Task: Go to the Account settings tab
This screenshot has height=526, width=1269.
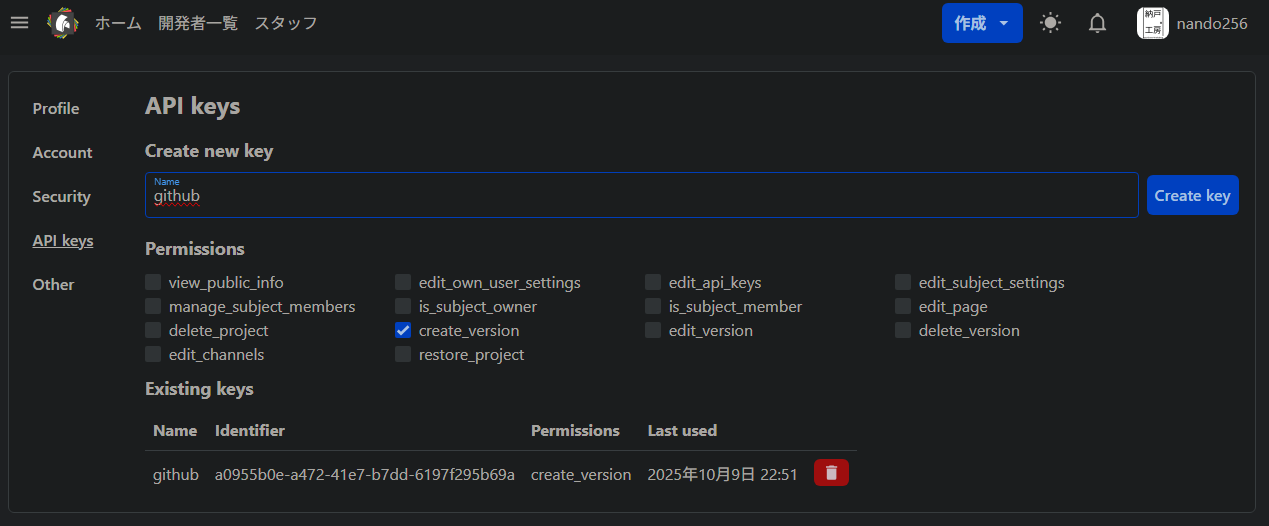Action: point(62,153)
